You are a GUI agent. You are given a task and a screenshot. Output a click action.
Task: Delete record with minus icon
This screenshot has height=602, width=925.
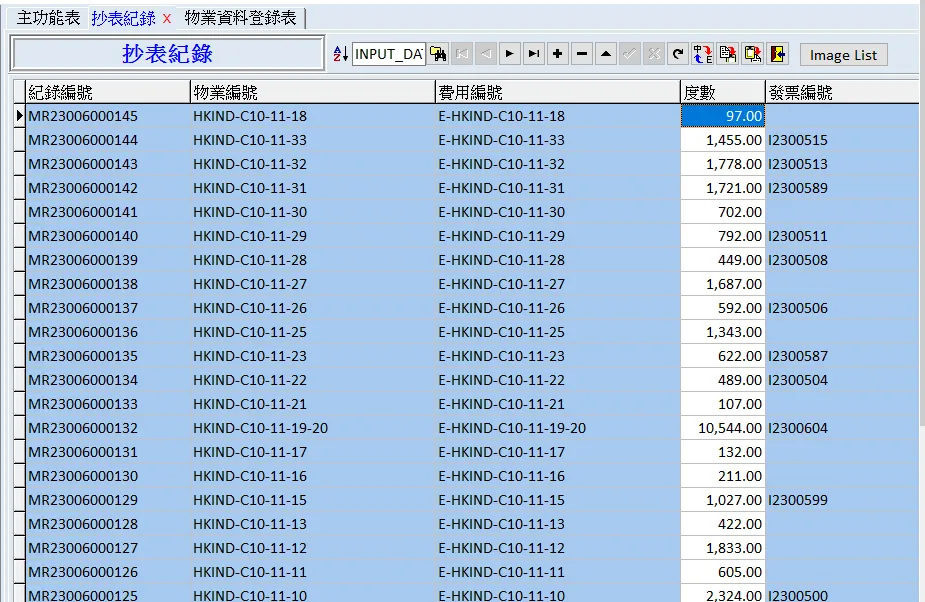[582, 54]
